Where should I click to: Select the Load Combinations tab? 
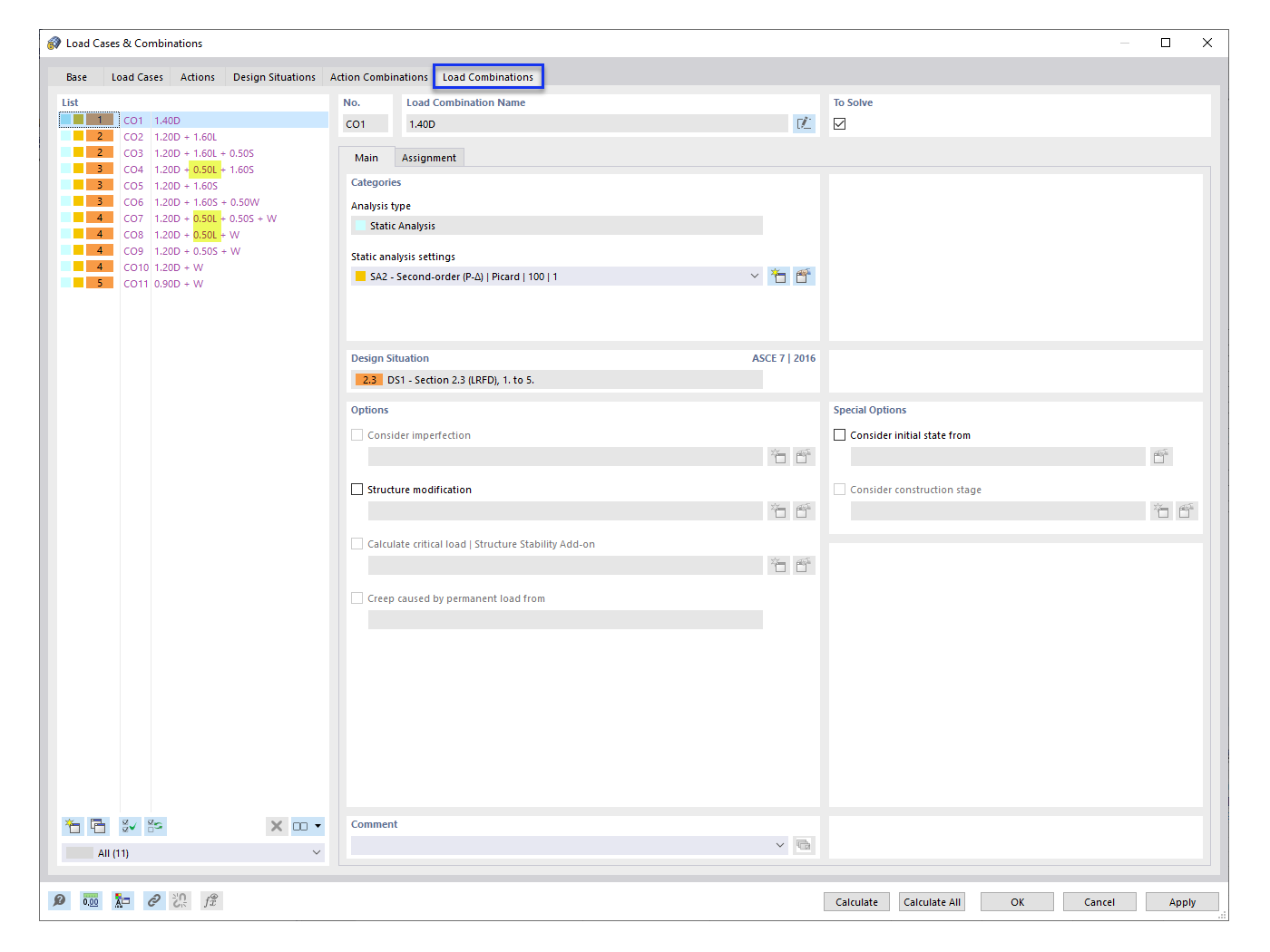pos(488,77)
